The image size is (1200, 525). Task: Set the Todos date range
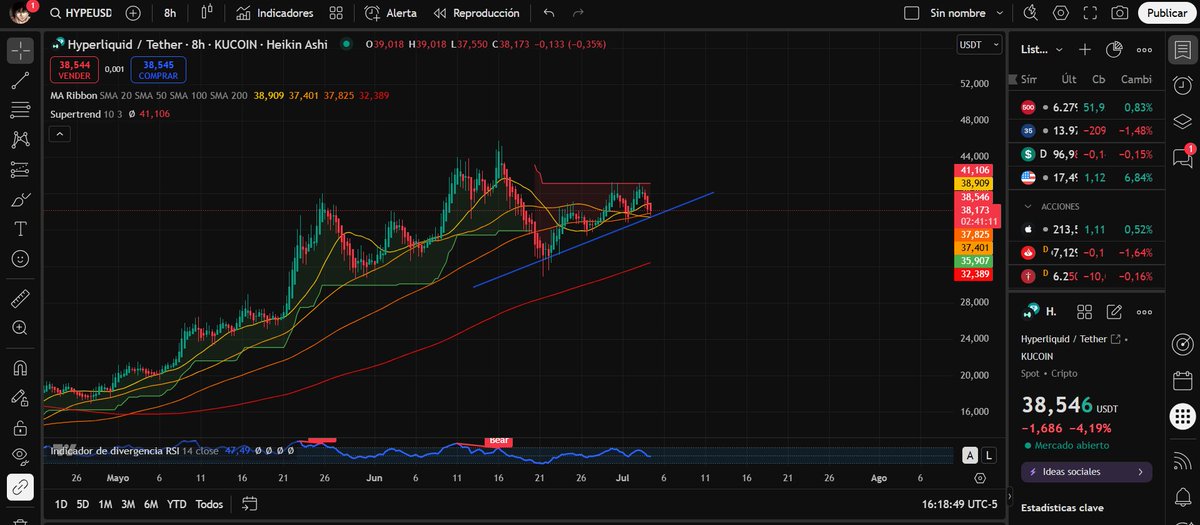(x=209, y=504)
